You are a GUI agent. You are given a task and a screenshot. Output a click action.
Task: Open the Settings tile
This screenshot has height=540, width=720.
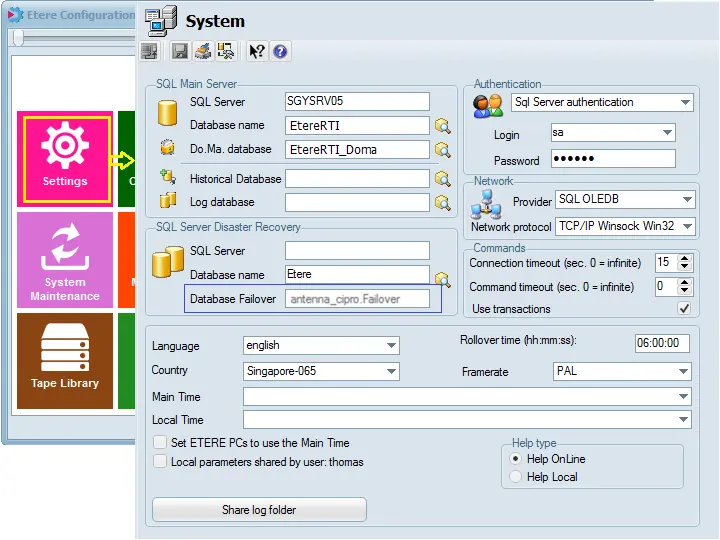tap(65, 158)
